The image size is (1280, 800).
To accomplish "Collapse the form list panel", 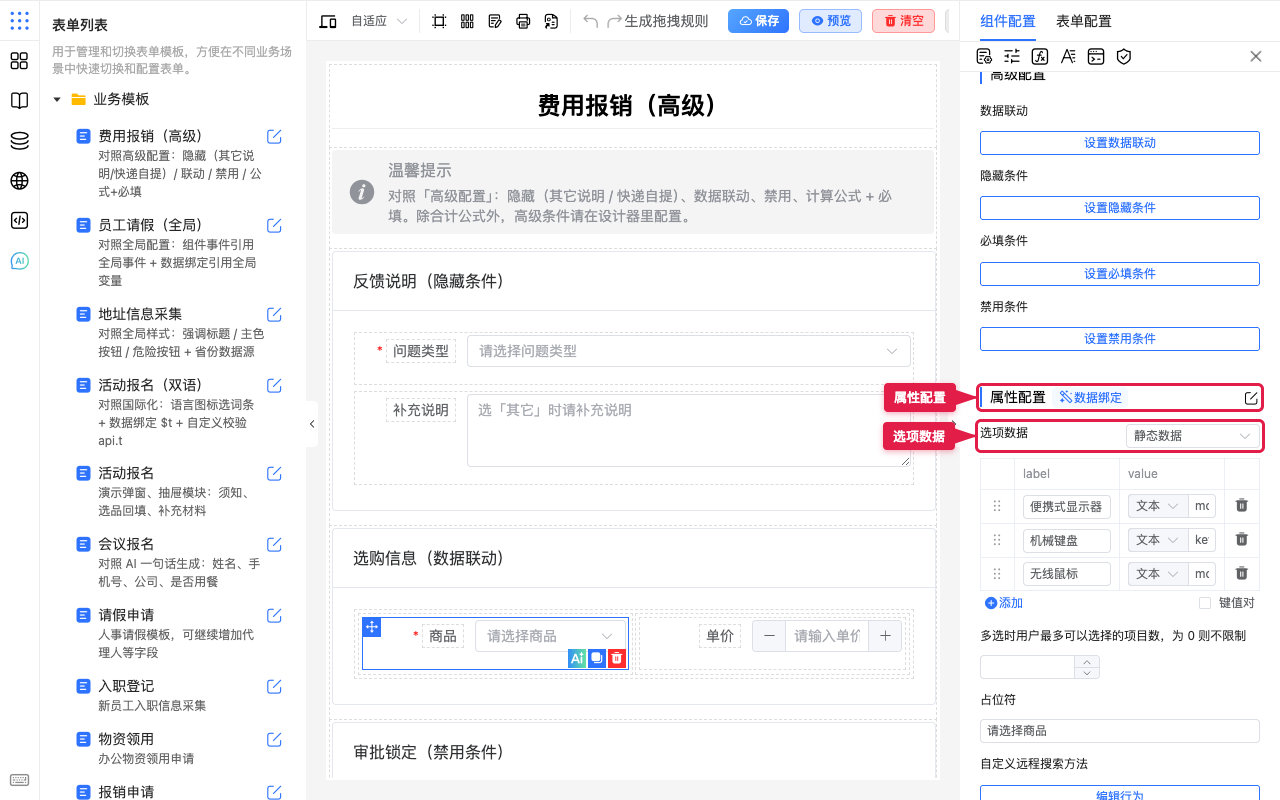I will click(x=312, y=424).
